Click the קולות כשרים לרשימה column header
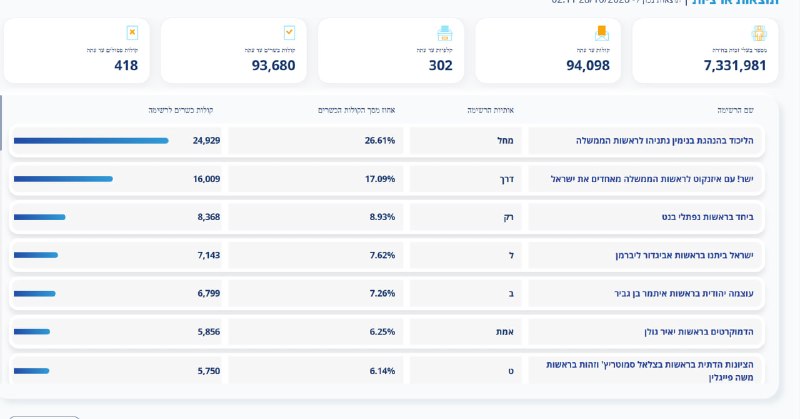Viewport: 800px width, 419px height. pyautogui.click(x=181, y=110)
